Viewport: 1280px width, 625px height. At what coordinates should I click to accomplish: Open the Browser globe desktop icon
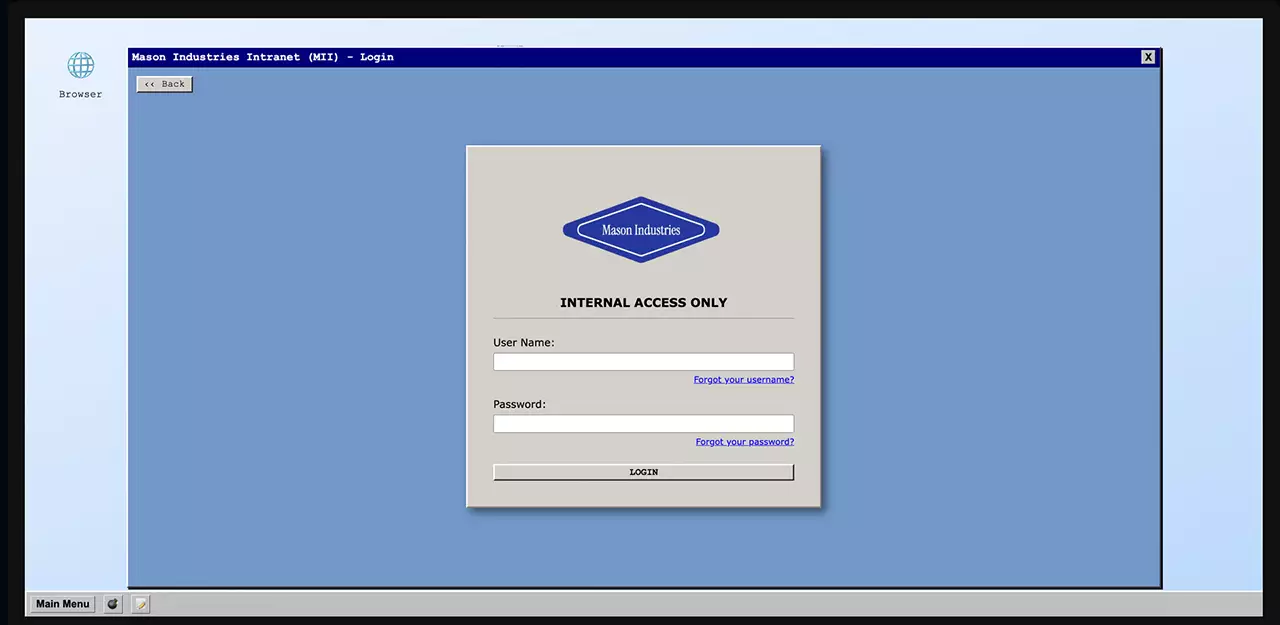click(80, 66)
